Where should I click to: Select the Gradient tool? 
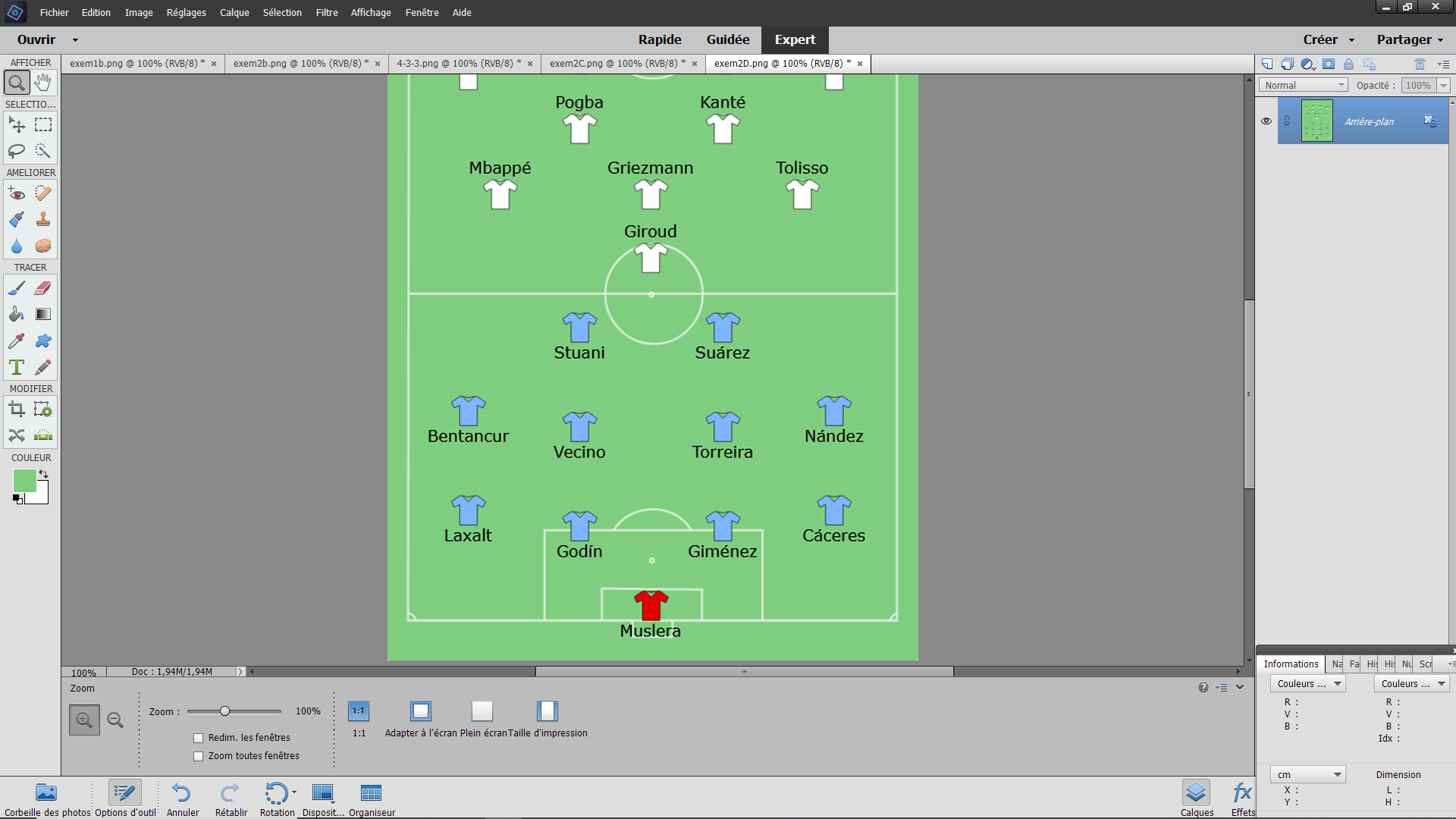pos(43,314)
